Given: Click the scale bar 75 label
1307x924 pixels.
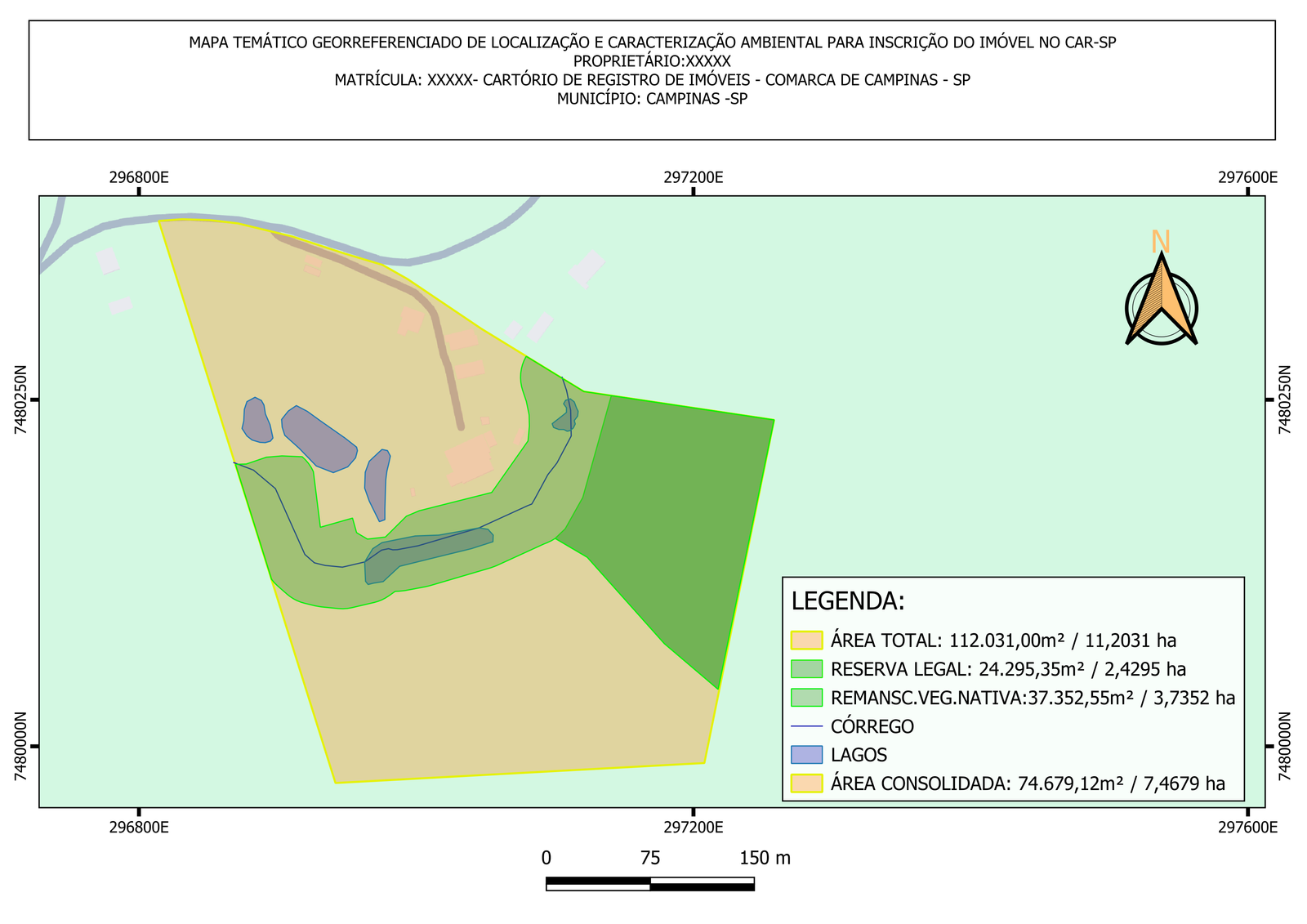Looking at the screenshot, I should pyautogui.click(x=650, y=858).
